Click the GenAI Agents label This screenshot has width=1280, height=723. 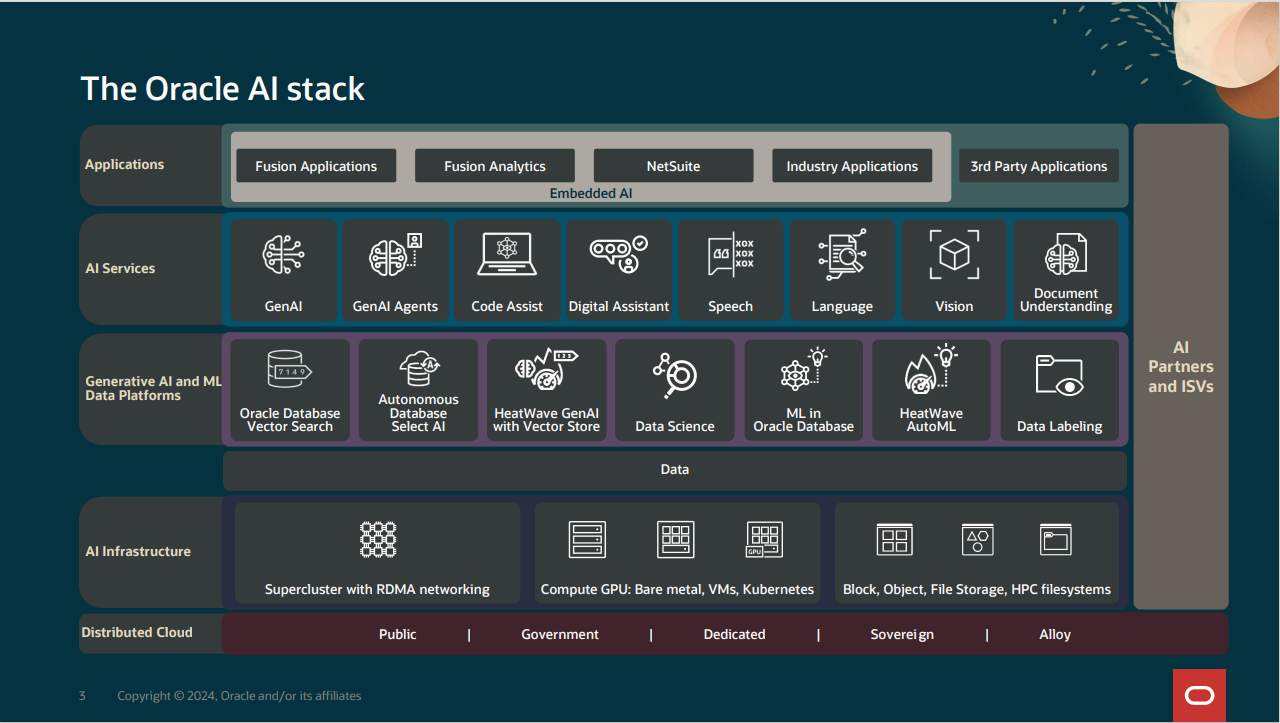tap(395, 306)
